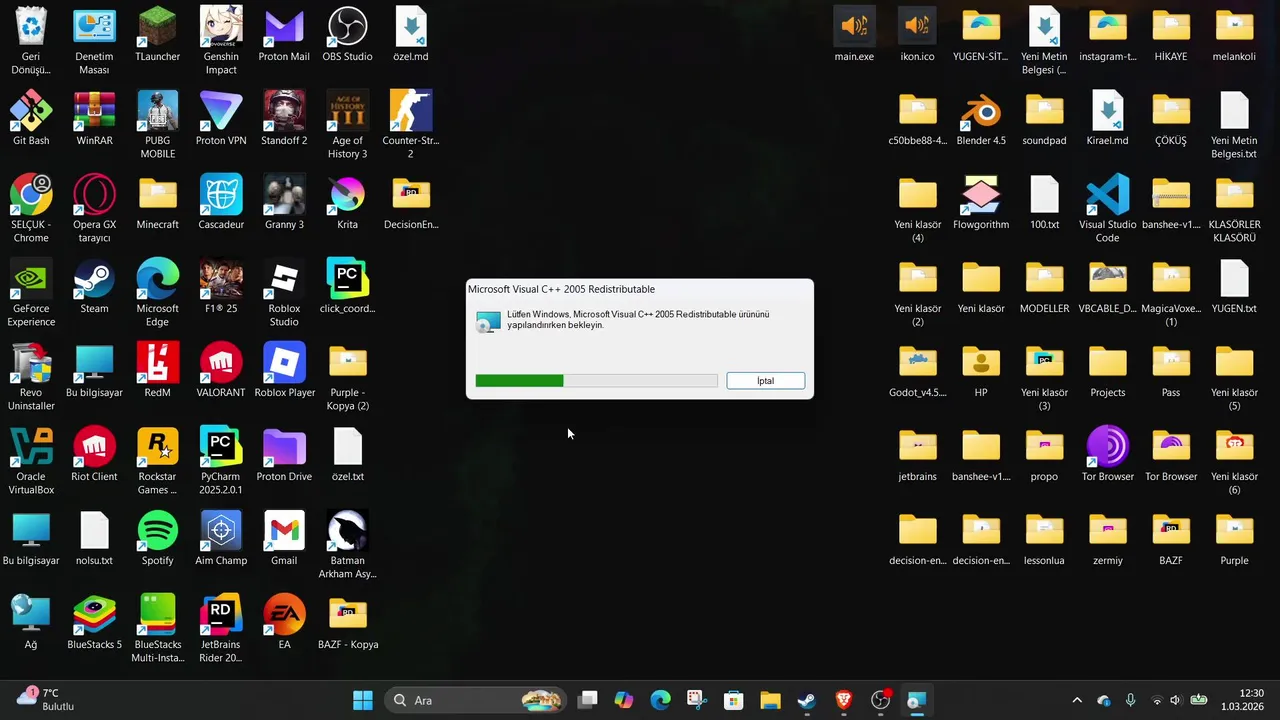Select the PyCharm 2025.2.0.1 icon

click(221, 461)
